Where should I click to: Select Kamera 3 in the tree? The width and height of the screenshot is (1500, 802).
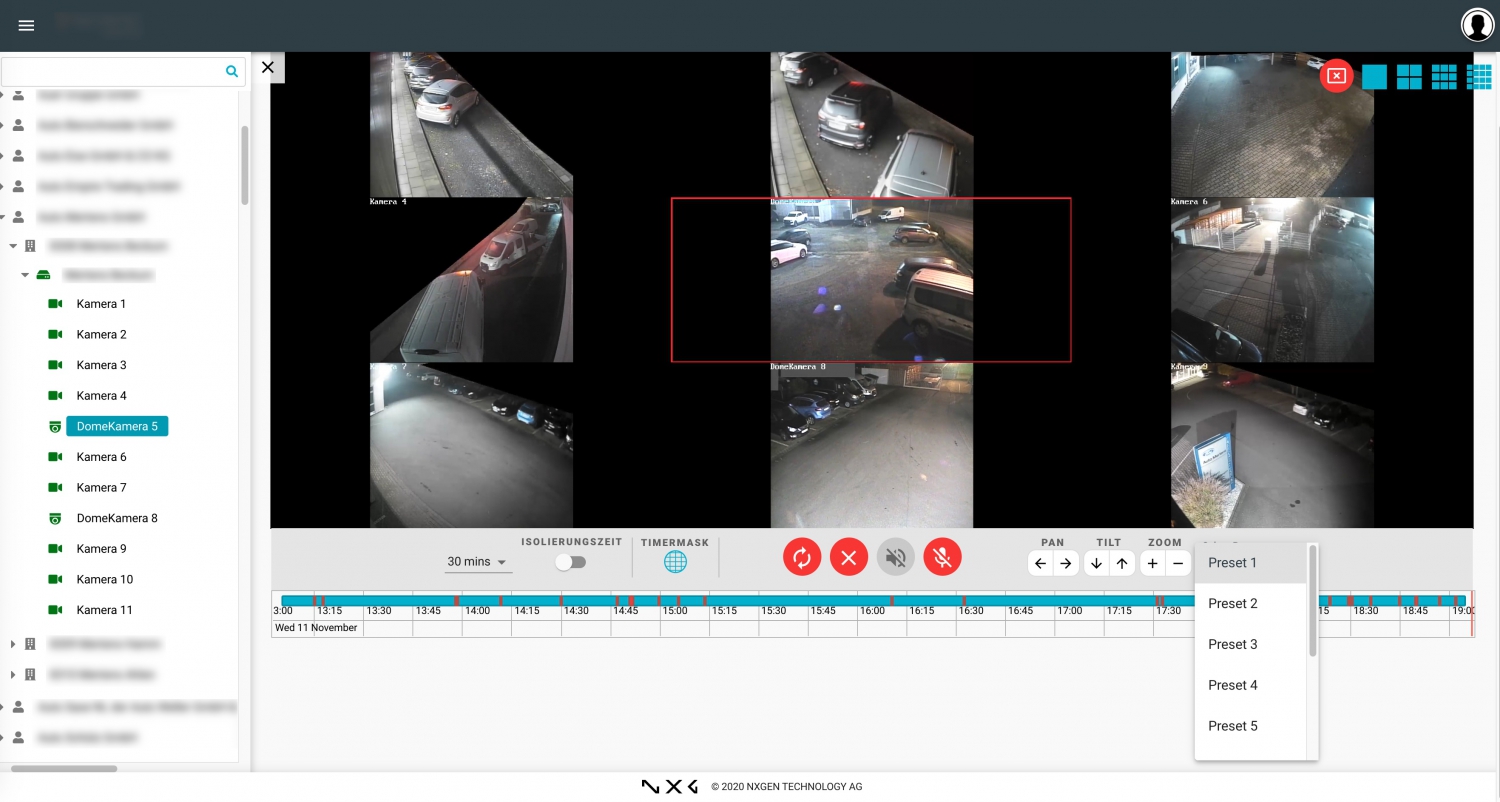click(x=101, y=365)
